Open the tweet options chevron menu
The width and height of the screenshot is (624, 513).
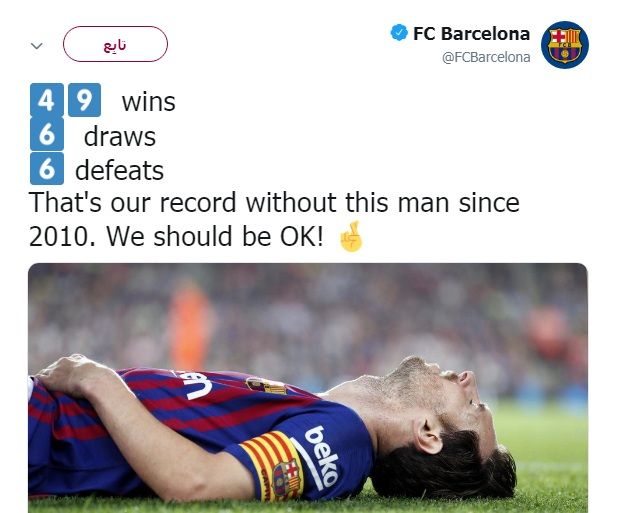[x=37, y=46]
